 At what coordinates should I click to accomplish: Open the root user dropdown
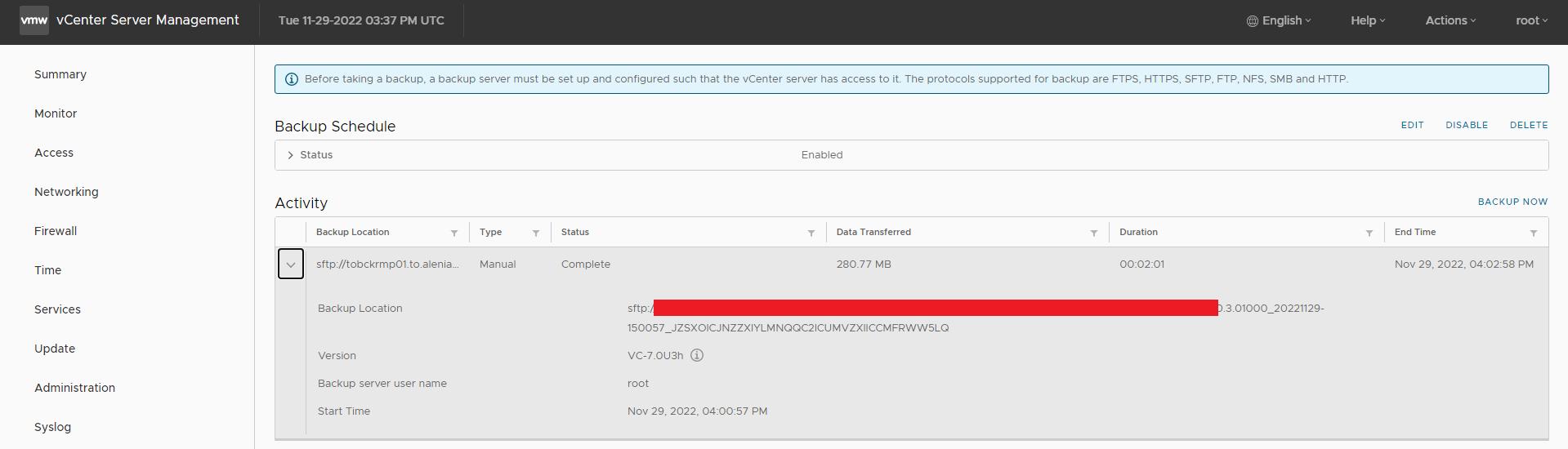point(1532,20)
